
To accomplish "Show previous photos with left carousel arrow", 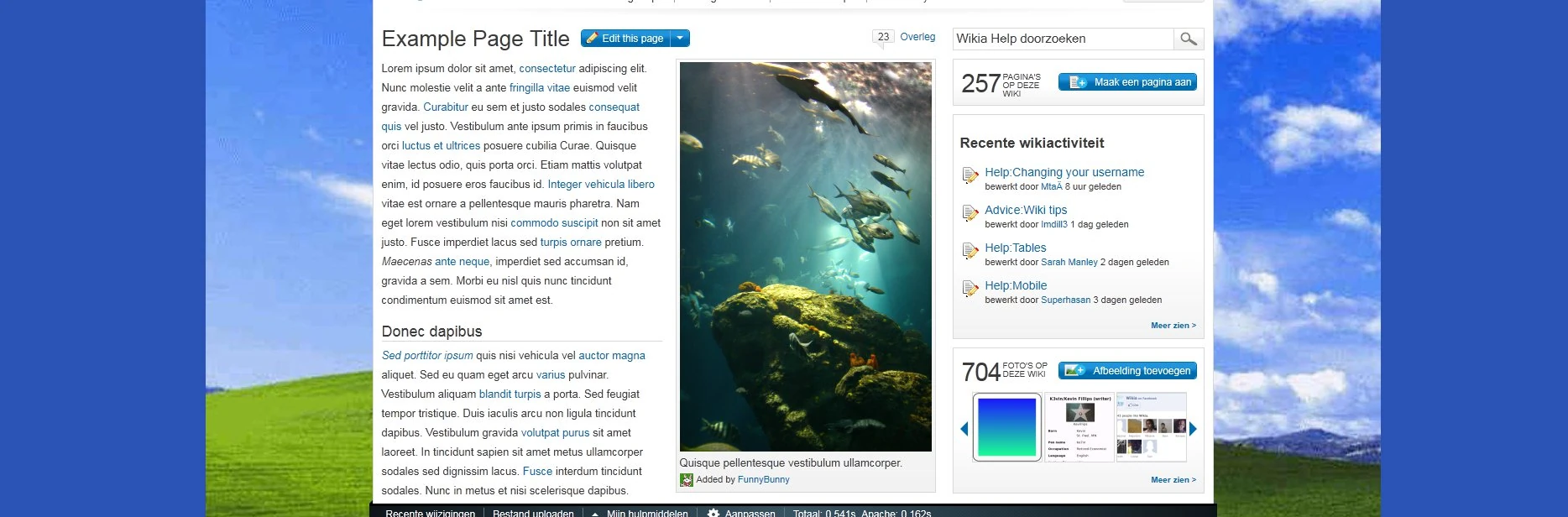I will pos(964,429).
